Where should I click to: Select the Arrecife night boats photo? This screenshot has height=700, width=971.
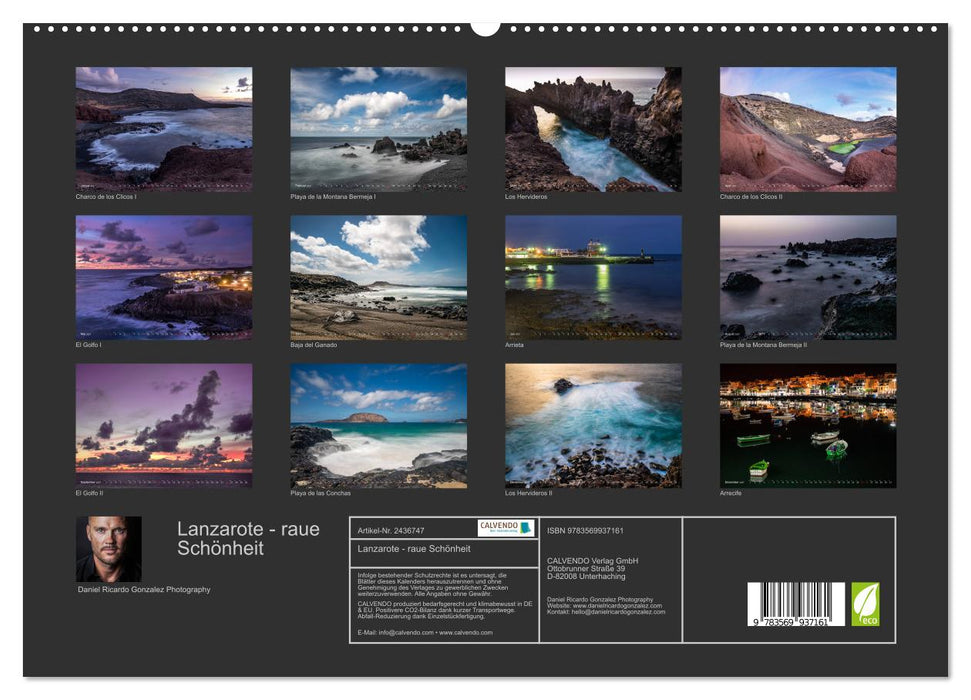click(808, 426)
